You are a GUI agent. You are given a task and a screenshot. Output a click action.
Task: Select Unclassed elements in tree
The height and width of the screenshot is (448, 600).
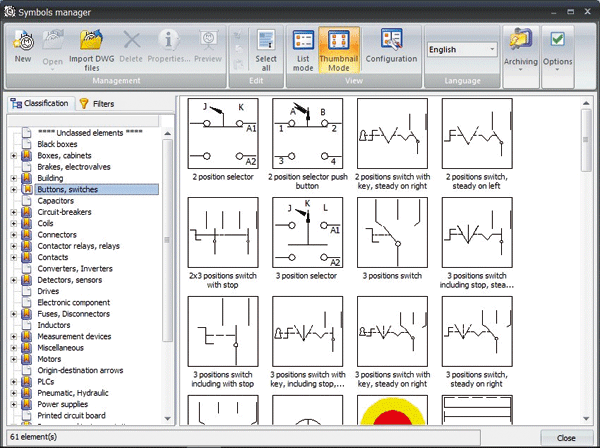tap(90, 133)
